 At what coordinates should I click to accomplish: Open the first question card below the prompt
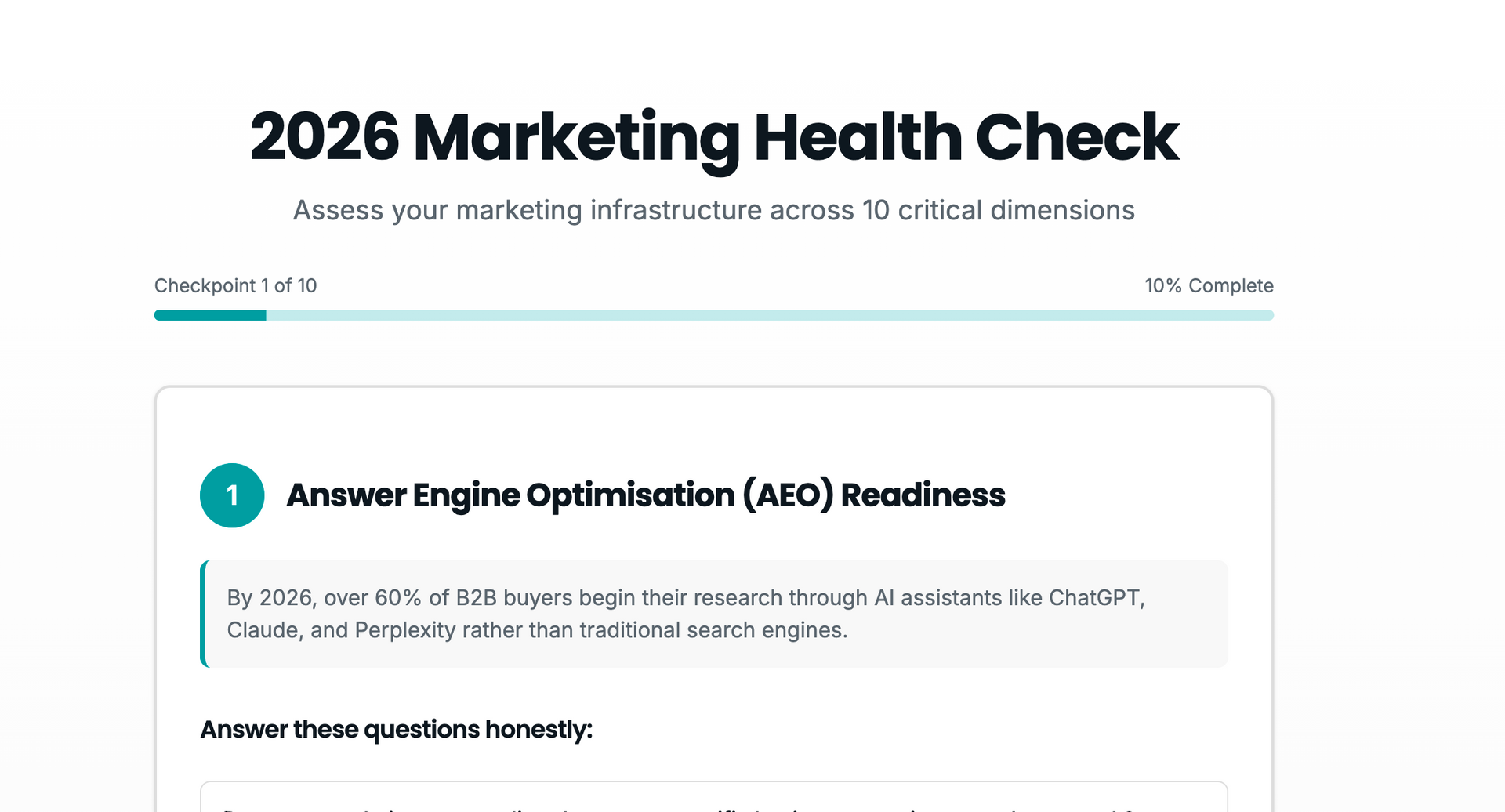[x=713, y=799]
